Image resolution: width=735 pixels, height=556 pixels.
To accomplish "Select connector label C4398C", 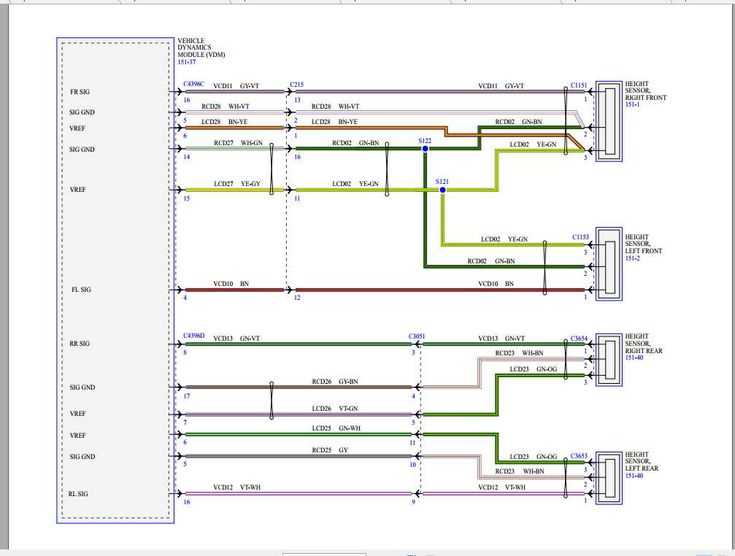I will pos(194,84).
